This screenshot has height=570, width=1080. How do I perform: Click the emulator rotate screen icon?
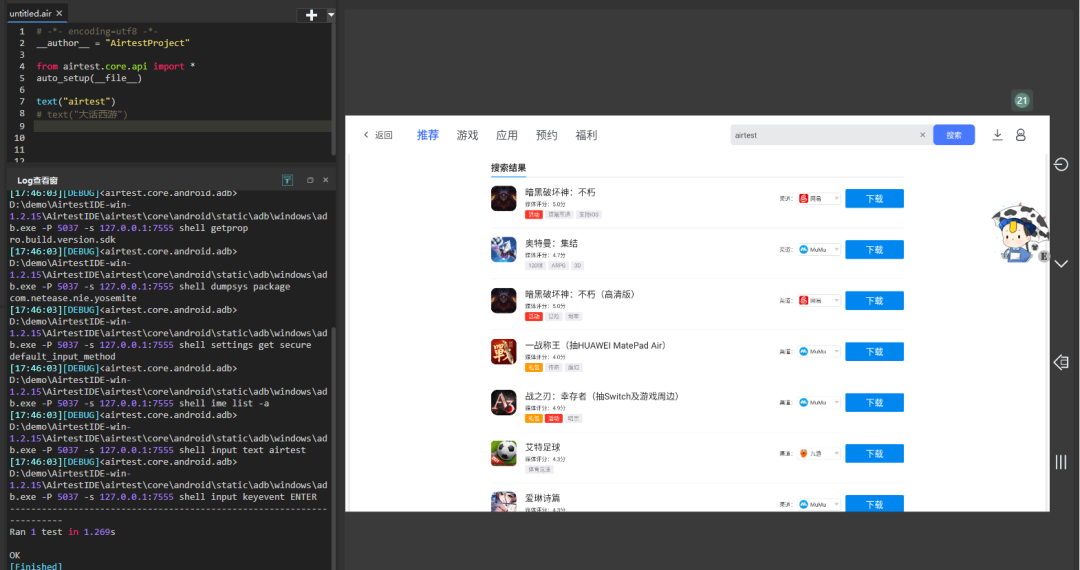click(1061, 165)
